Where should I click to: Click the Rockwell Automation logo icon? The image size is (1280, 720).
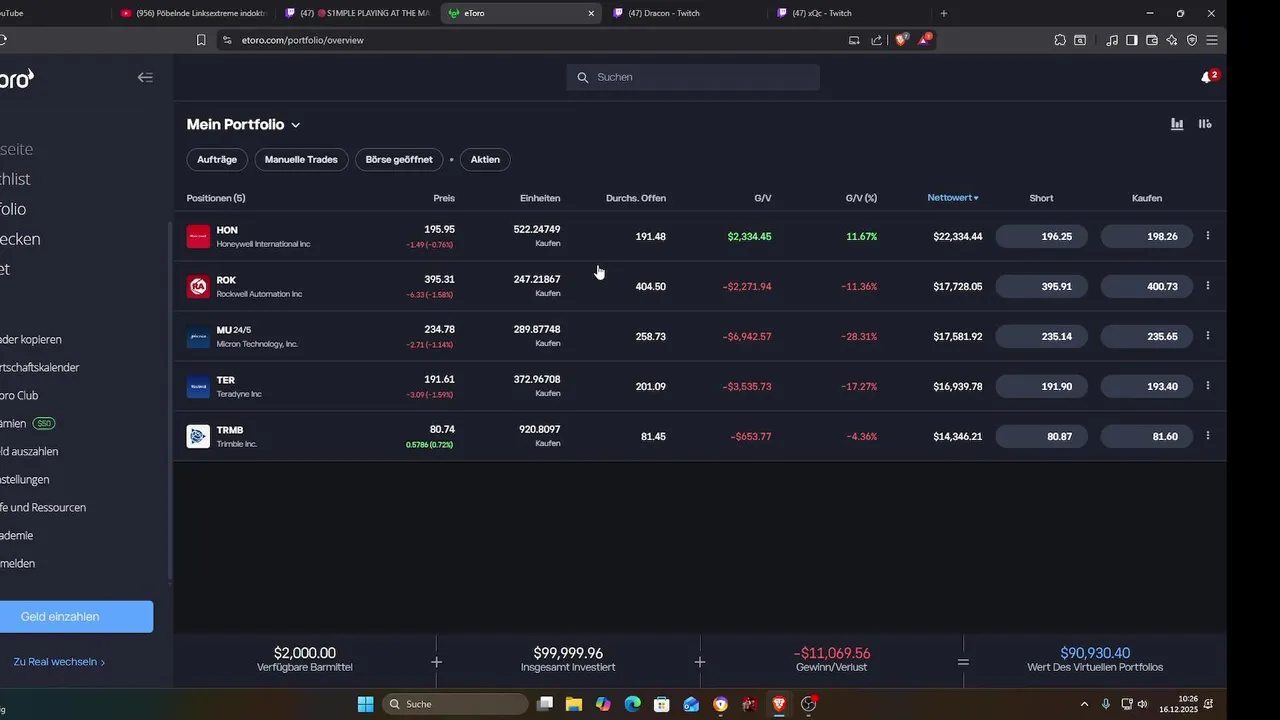pyautogui.click(x=198, y=287)
